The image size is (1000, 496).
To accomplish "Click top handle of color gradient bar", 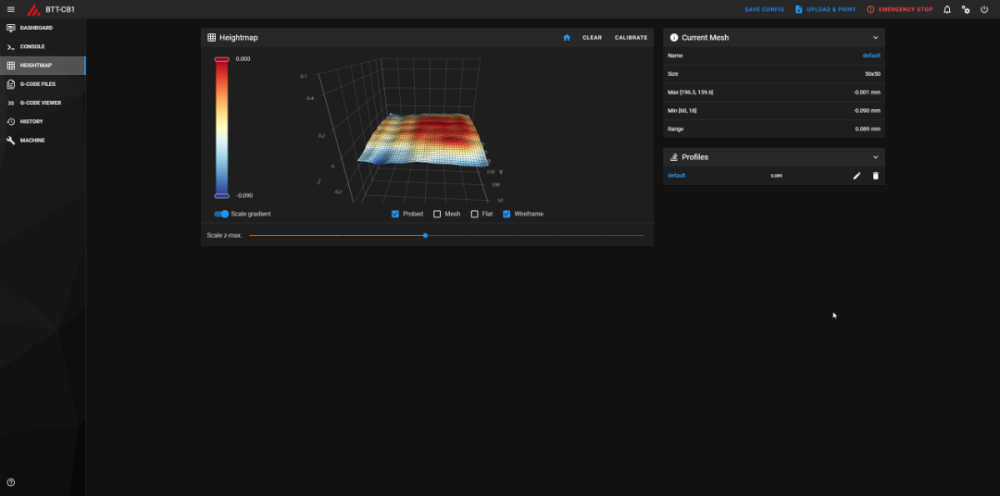I will click(x=221, y=59).
